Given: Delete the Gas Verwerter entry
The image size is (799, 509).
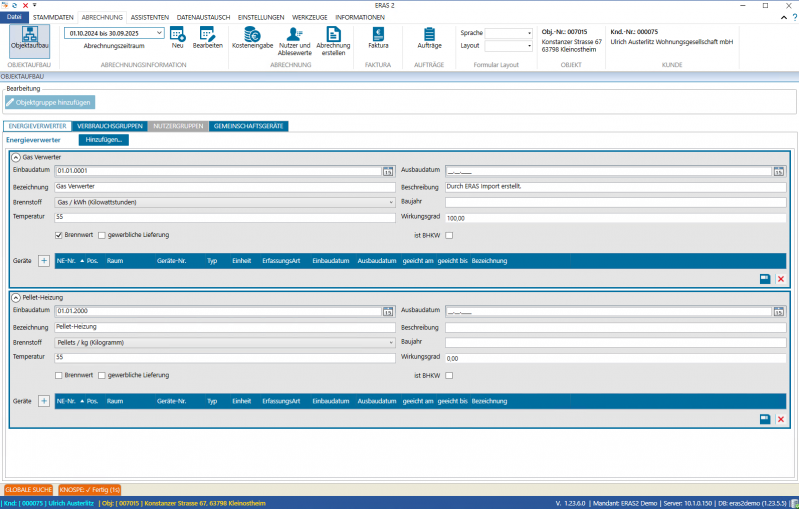Looking at the screenshot, I should tap(781, 279).
